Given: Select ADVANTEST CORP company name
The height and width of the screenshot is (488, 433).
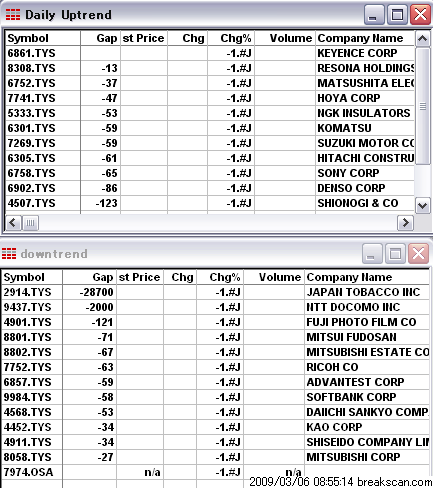Looking at the screenshot, I should tap(355, 382).
